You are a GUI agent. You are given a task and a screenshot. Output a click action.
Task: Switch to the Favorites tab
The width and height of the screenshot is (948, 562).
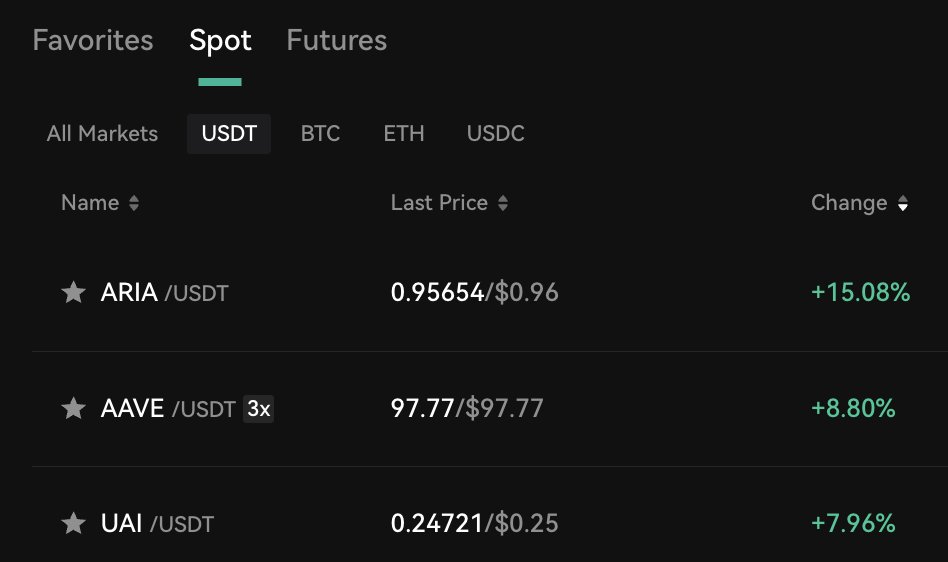pos(93,41)
